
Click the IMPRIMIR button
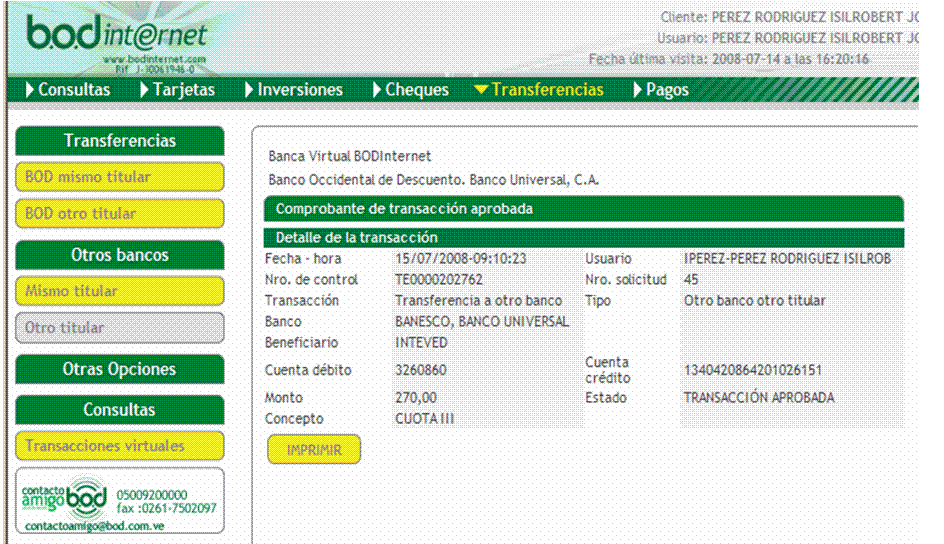point(314,450)
